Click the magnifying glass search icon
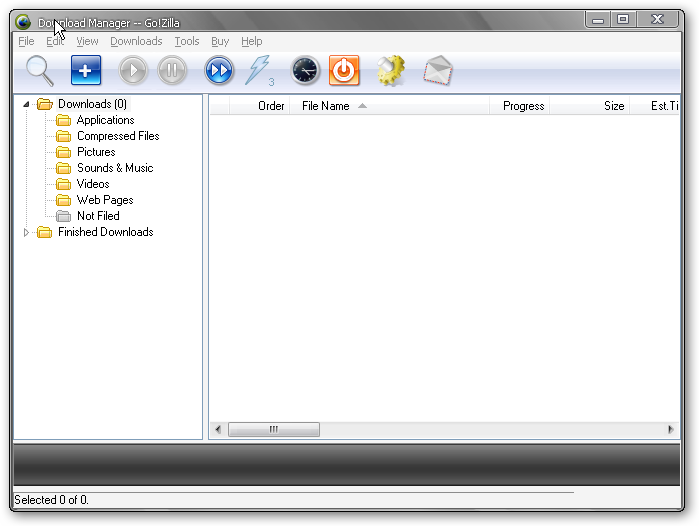Screen dimensions: 699x526 (x=40, y=71)
